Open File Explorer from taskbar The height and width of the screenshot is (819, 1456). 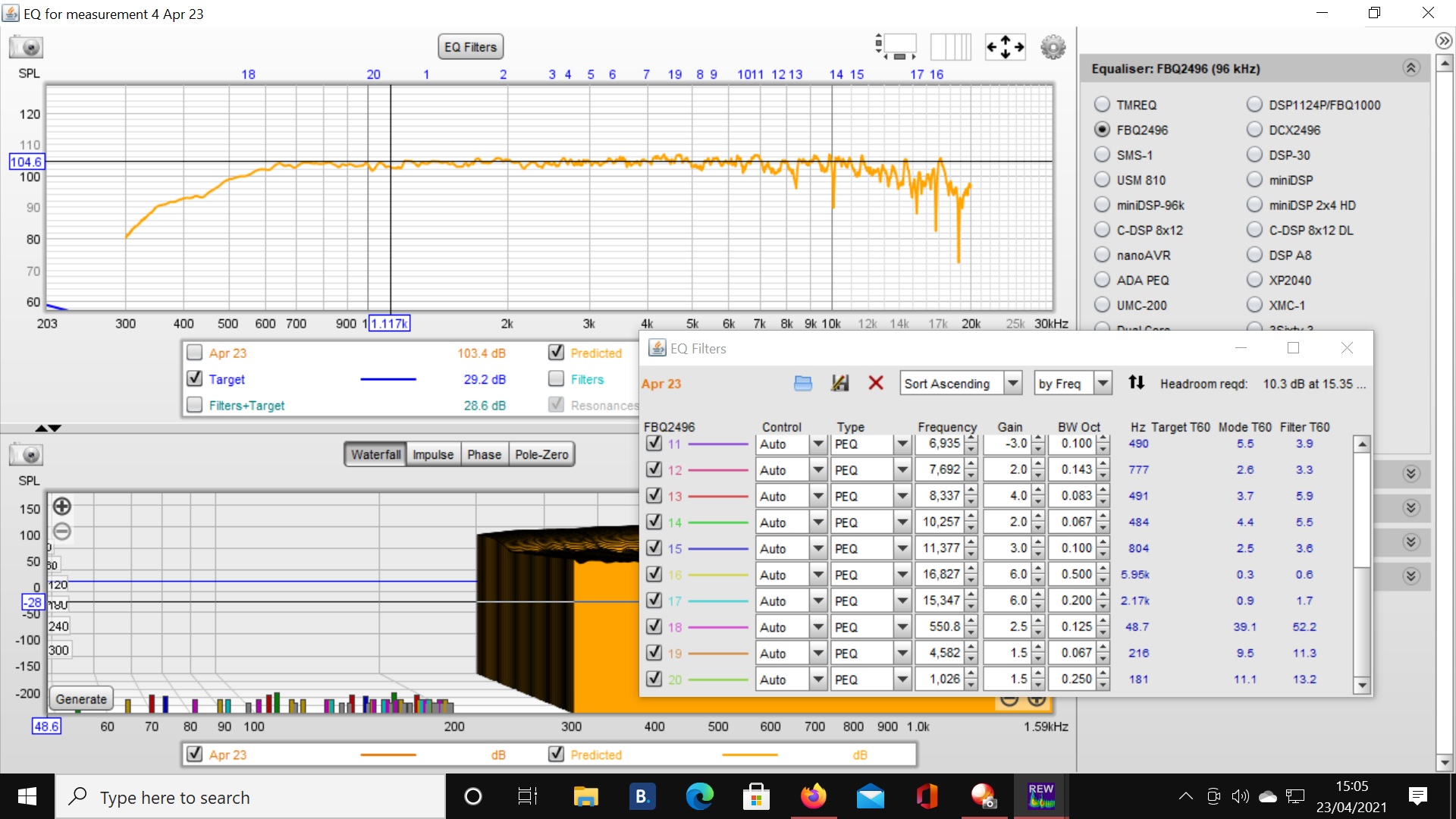pos(585,796)
